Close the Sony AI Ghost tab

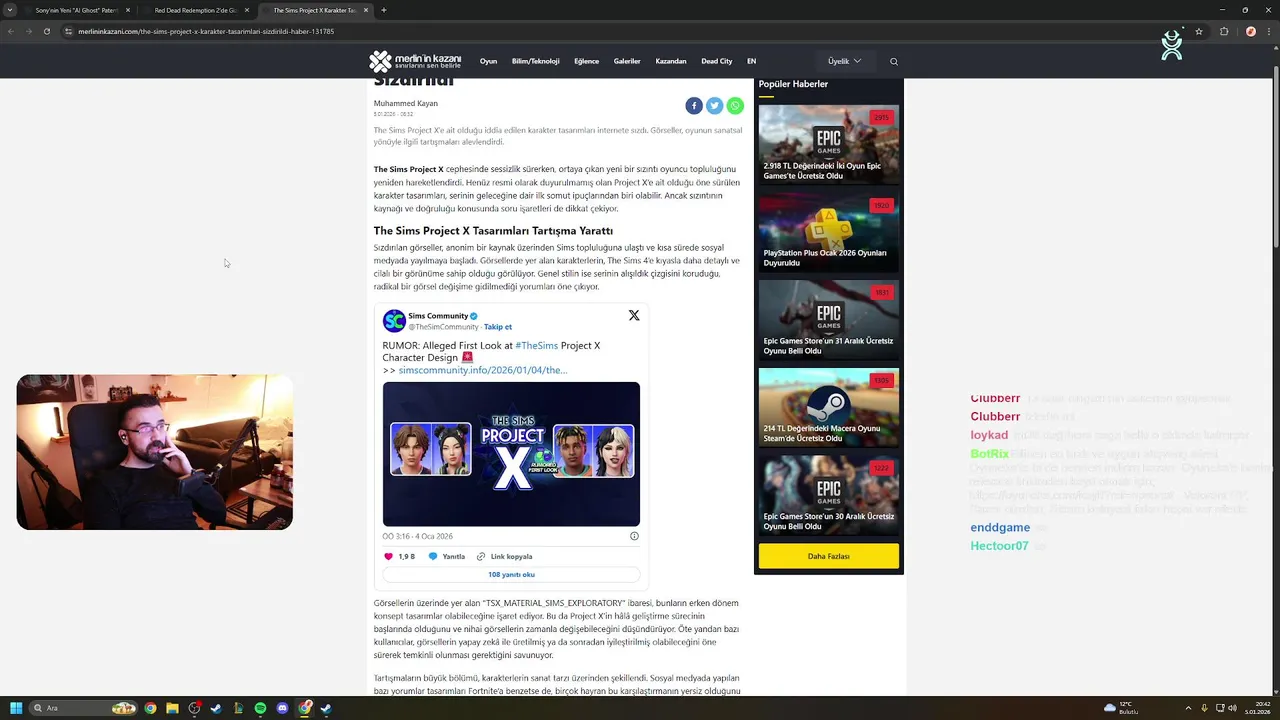point(128,10)
